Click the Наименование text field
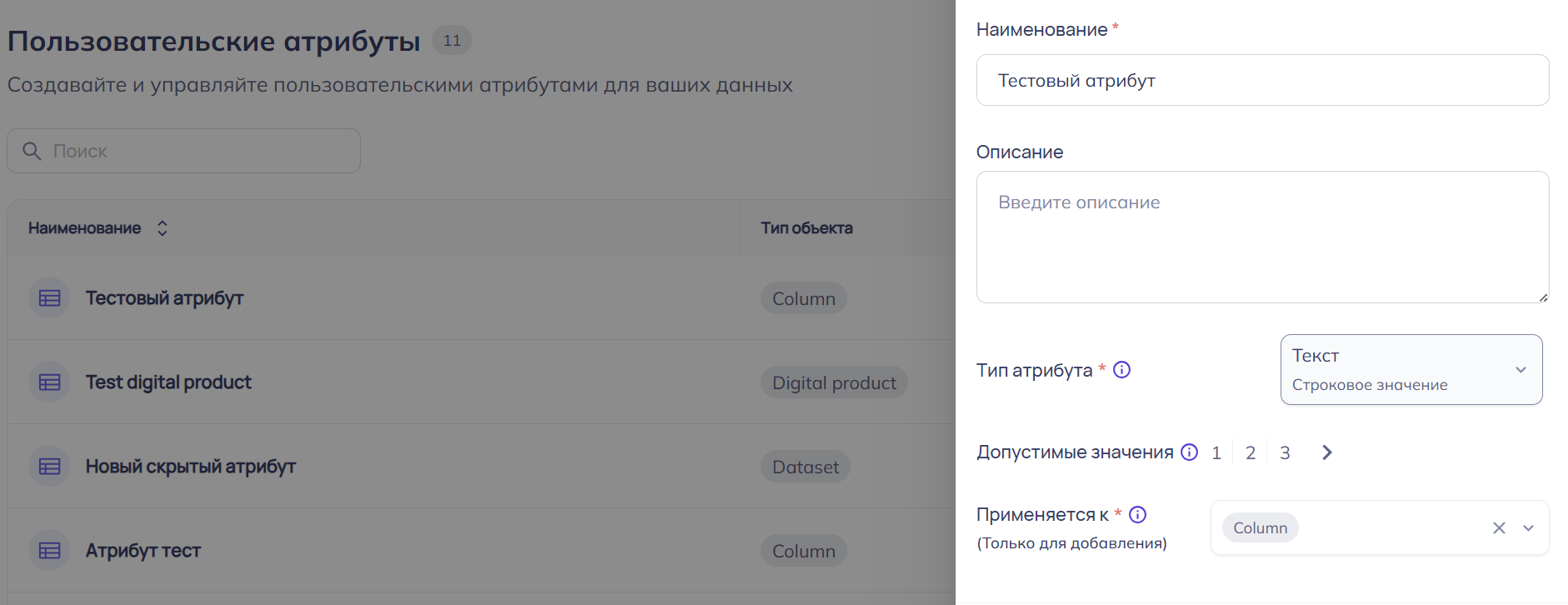This screenshot has width=1568, height=605. point(1261,80)
